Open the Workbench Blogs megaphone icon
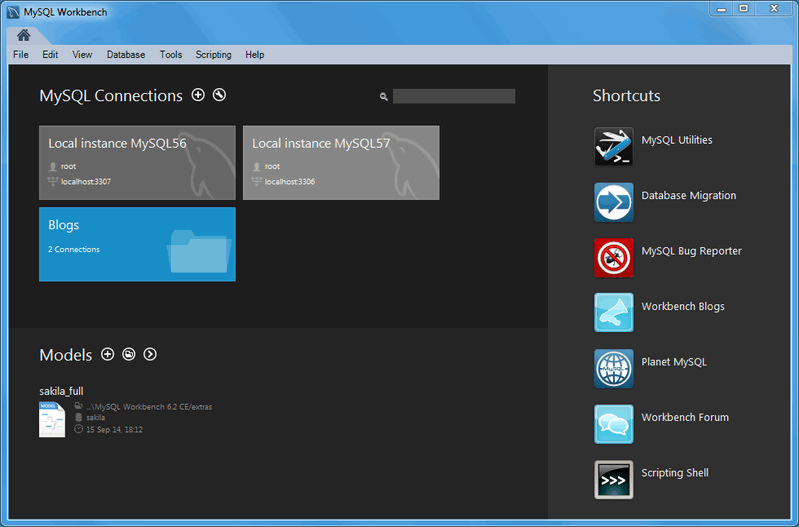The height and width of the screenshot is (527, 799). point(614,312)
